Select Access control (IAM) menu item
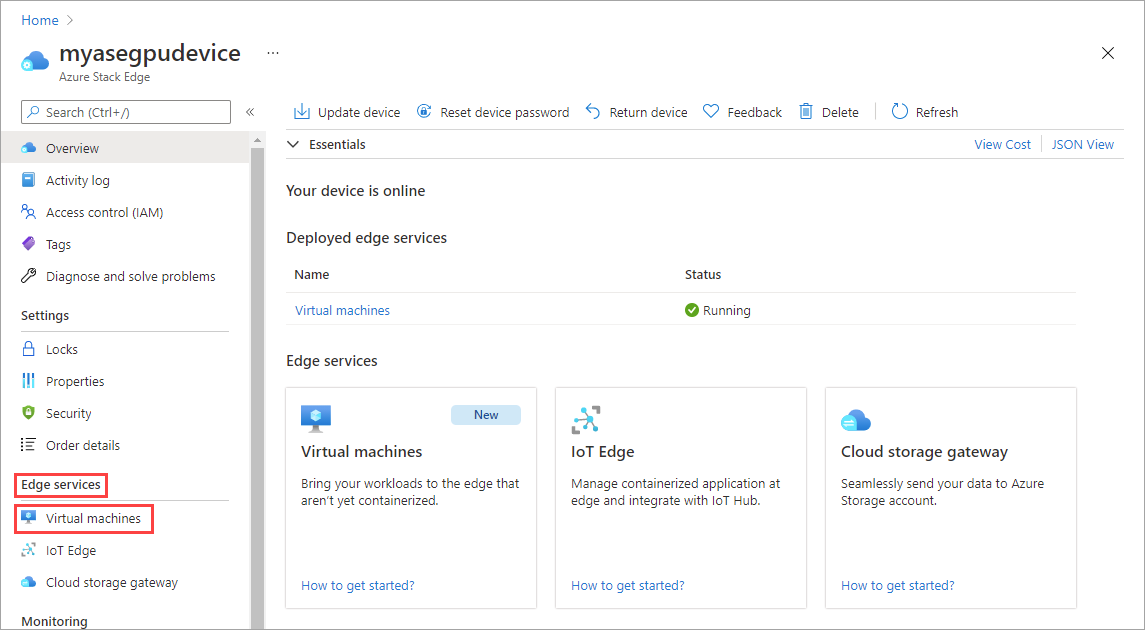Viewport: 1145px width, 630px height. pyautogui.click(x=104, y=212)
